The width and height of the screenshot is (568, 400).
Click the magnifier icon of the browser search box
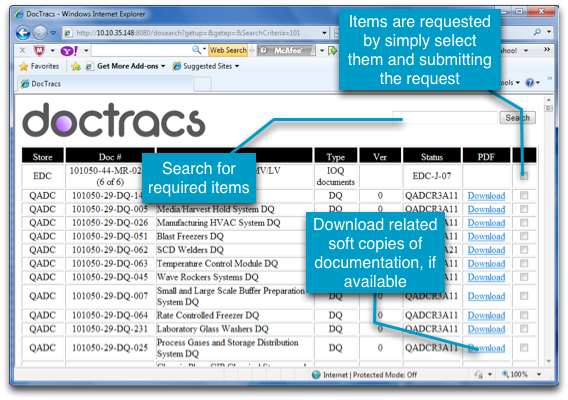537,32
